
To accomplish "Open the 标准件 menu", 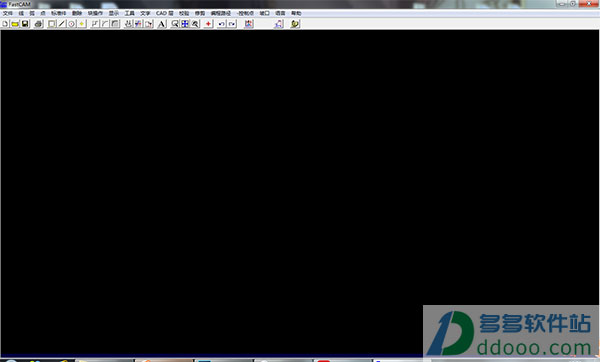I will (x=59, y=13).
